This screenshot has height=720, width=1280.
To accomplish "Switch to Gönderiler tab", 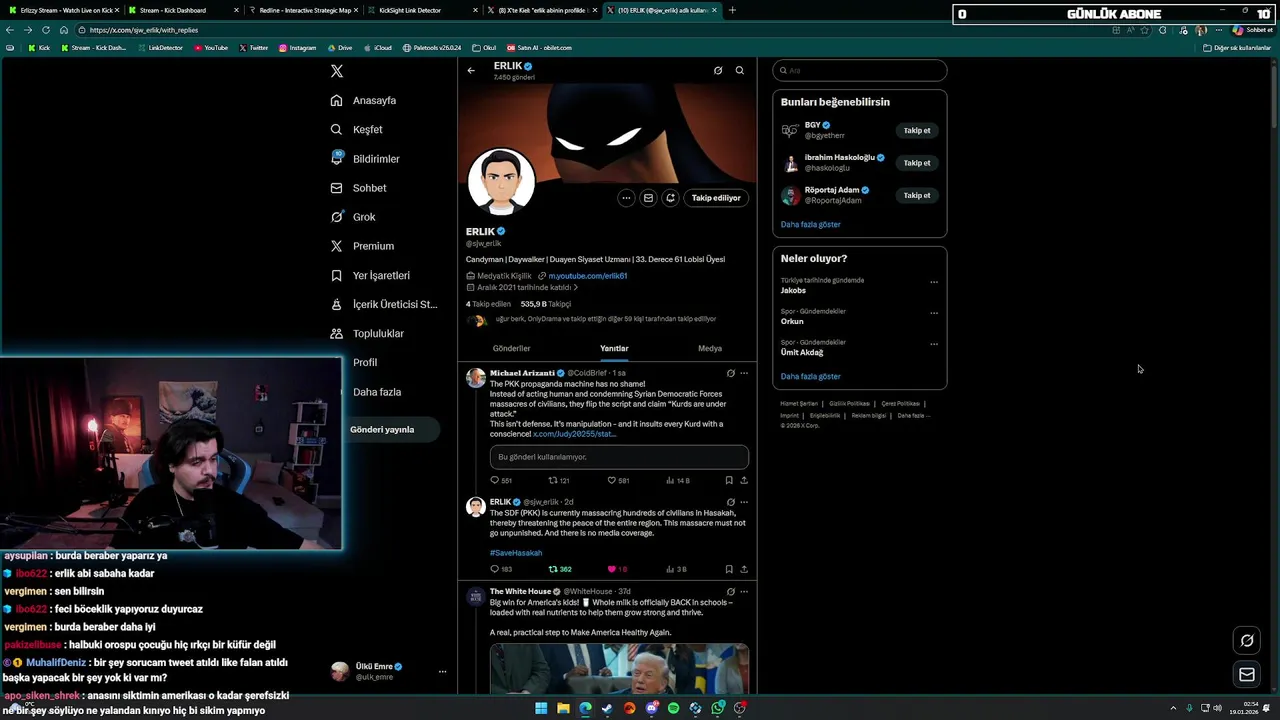I will pyautogui.click(x=511, y=348).
